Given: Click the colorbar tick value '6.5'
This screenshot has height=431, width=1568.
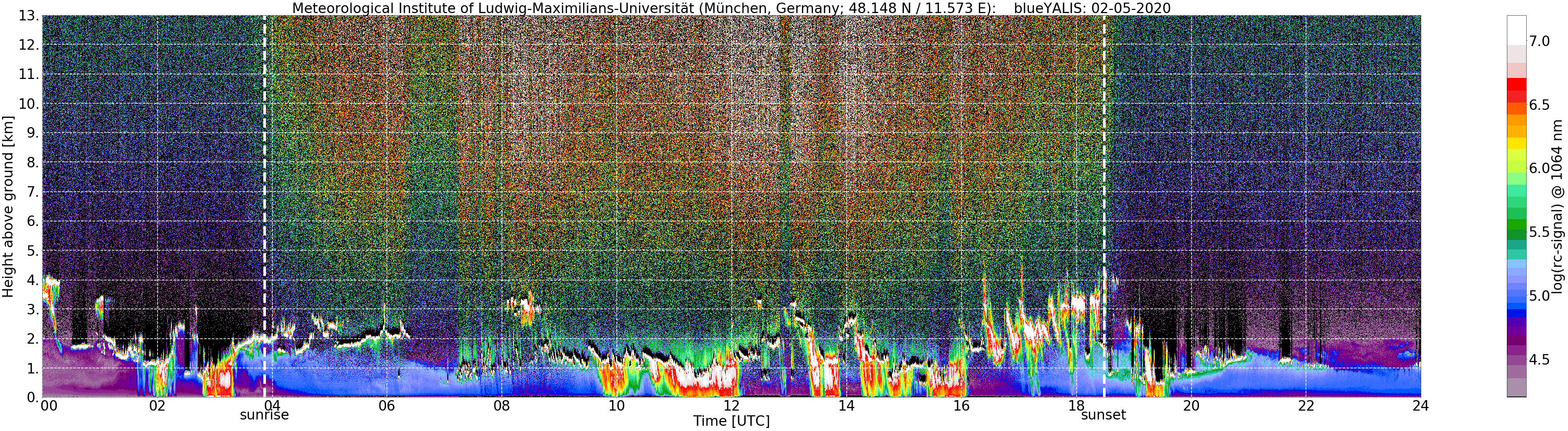Looking at the screenshot, I should tap(1539, 105).
